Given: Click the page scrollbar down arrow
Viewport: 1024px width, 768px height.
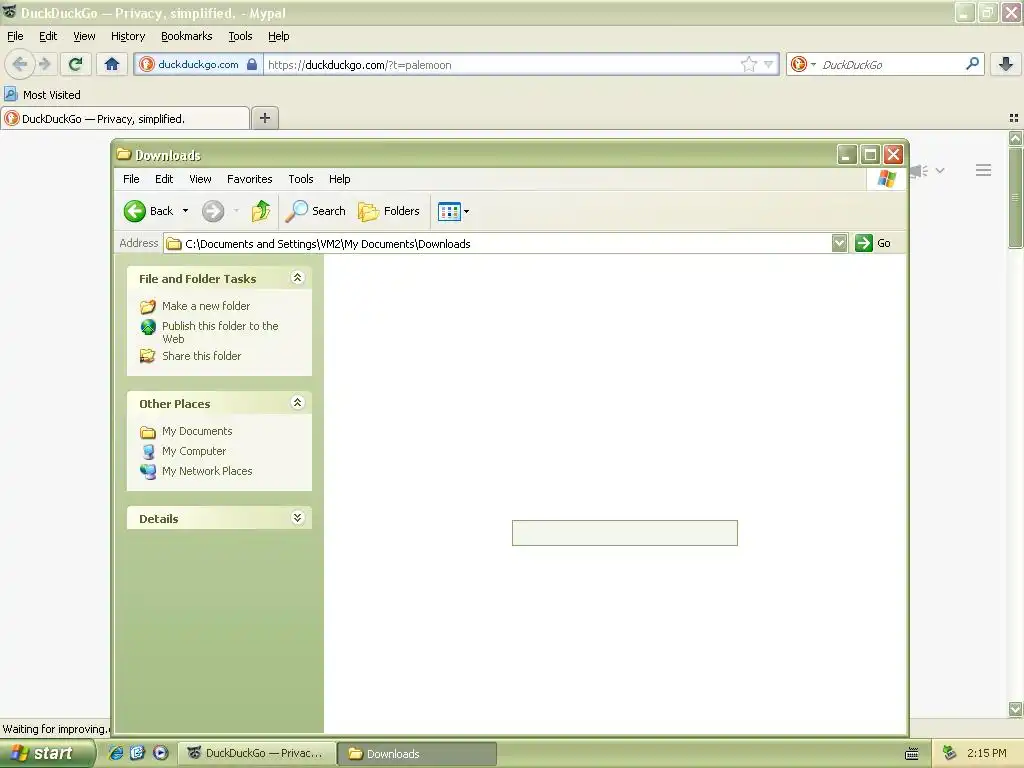Looking at the screenshot, I should coord(1015,709).
